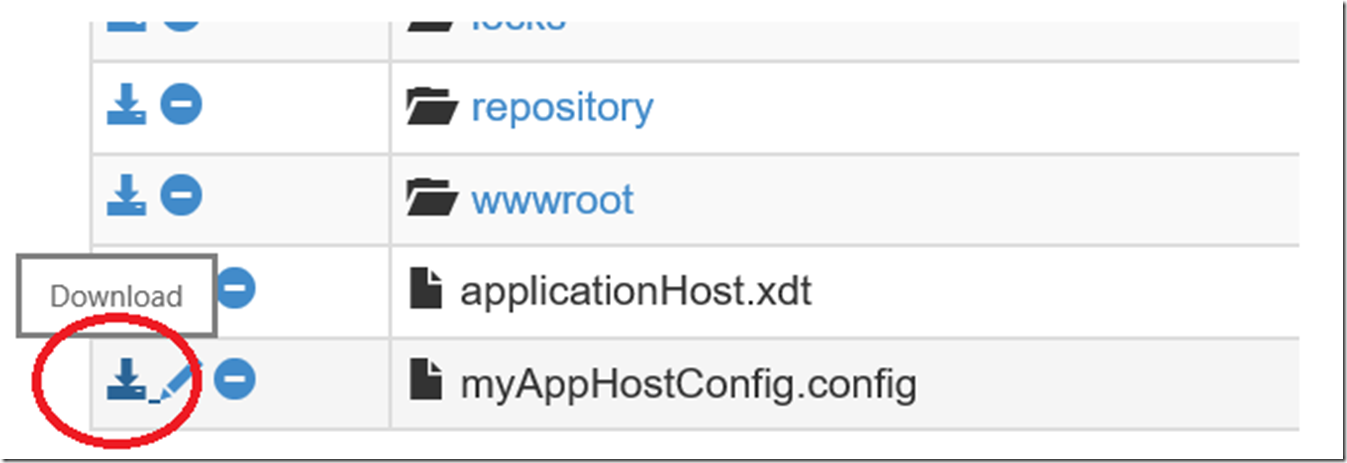Download the wwwroot folder

[x=126, y=196]
